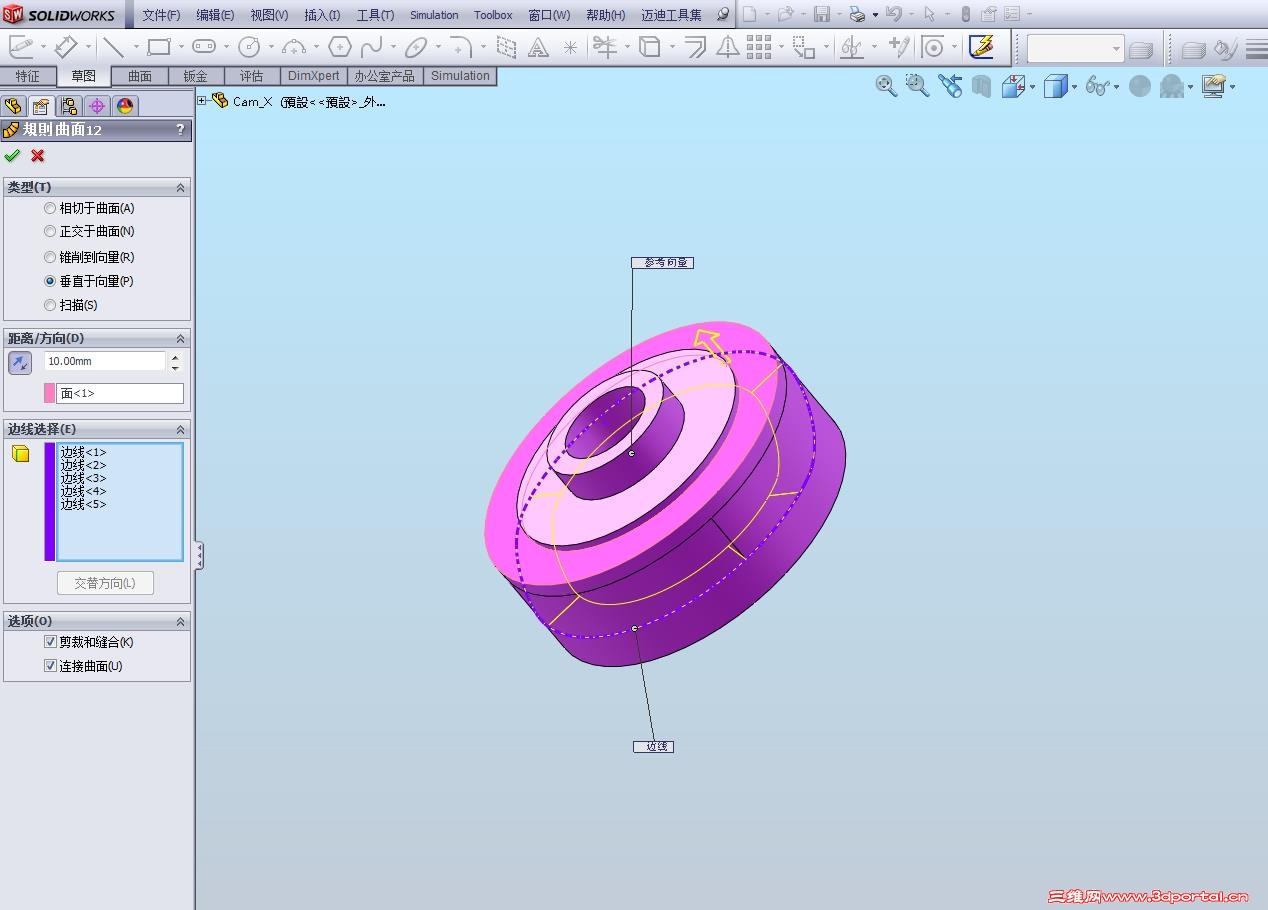This screenshot has width=1268, height=910.
Task: Open the DimXpertManager tab icon
Action: (97, 106)
